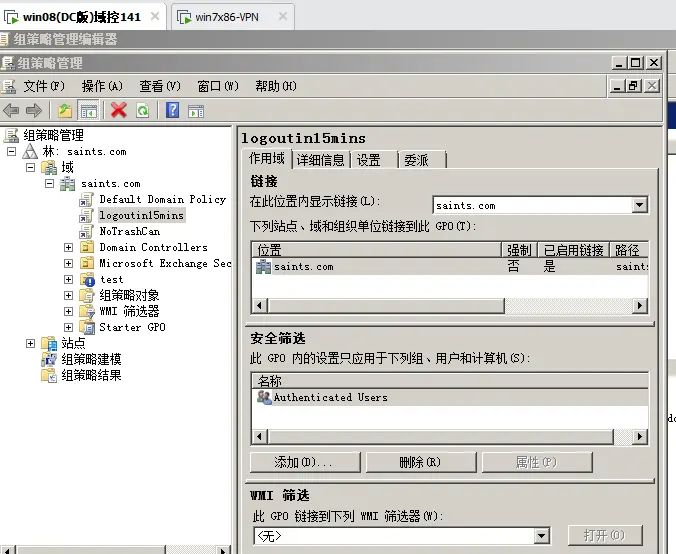The width and height of the screenshot is (676, 554).
Task: Click the links list left scroll arrow
Action: pos(259,306)
